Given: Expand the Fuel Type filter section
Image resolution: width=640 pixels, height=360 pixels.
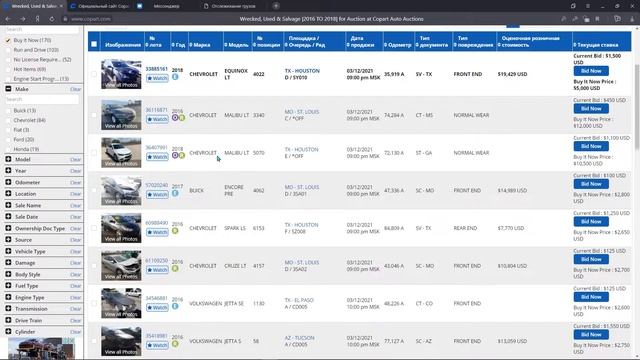Looking at the screenshot, I should click(x=8, y=286).
